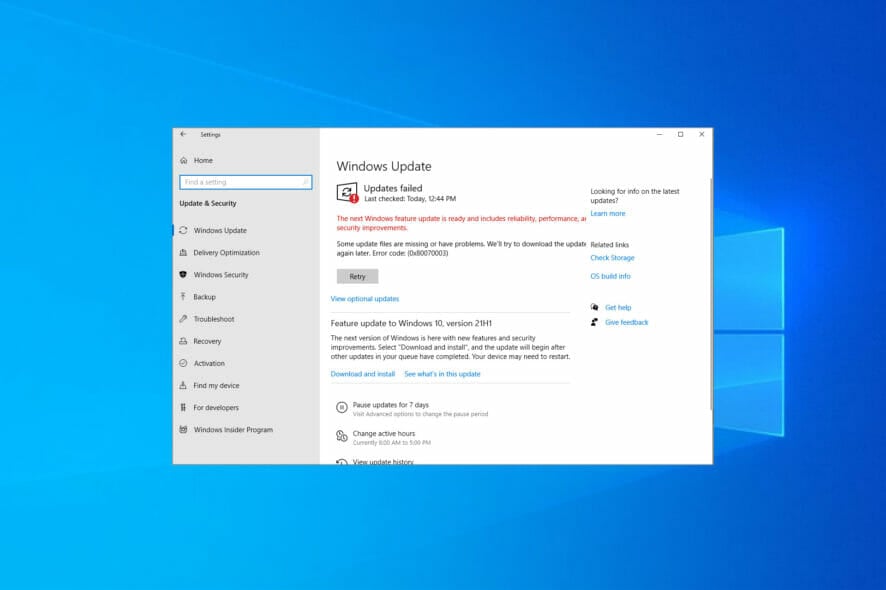Open OS build info link
Image resolution: width=886 pixels, height=590 pixels.
click(x=610, y=276)
